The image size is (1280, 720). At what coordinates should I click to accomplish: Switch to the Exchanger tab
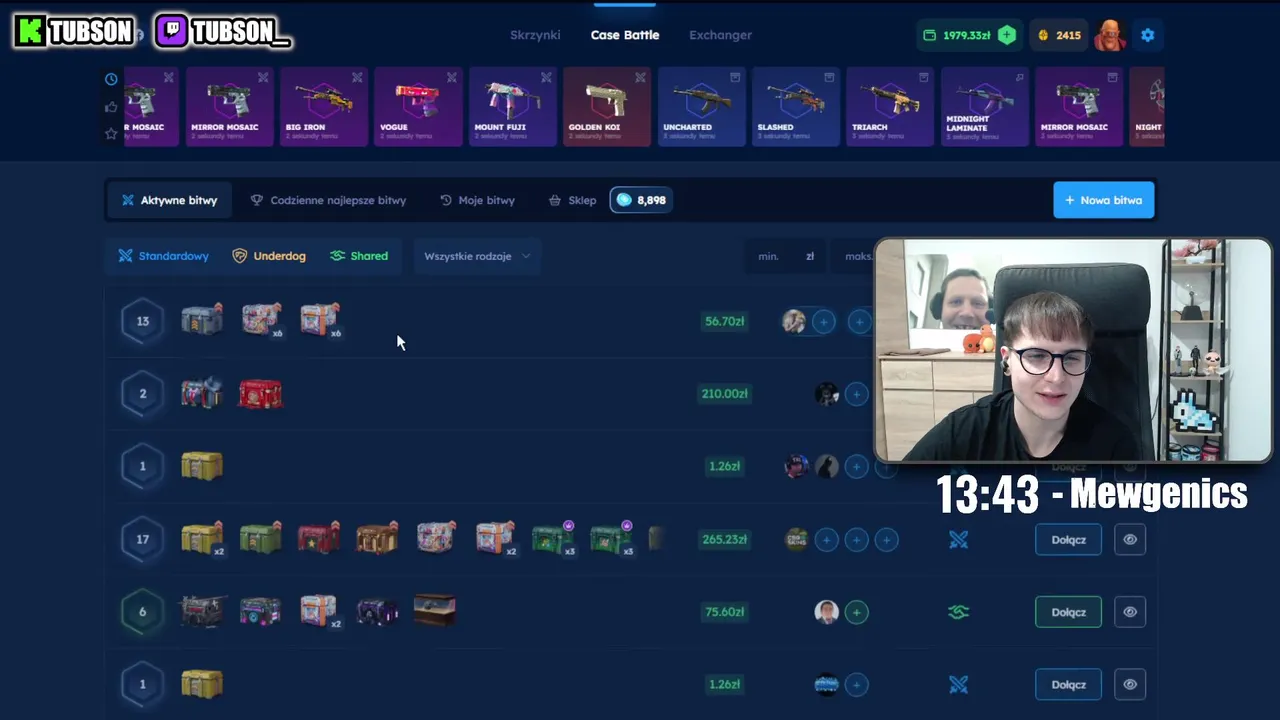tap(720, 35)
